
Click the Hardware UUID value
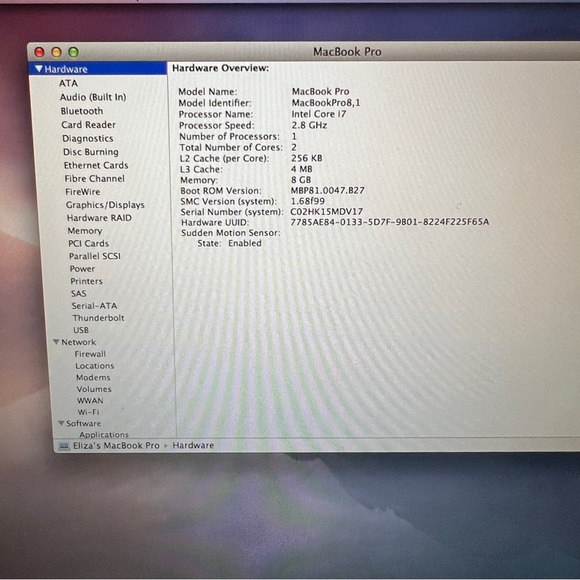[x=389, y=222]
